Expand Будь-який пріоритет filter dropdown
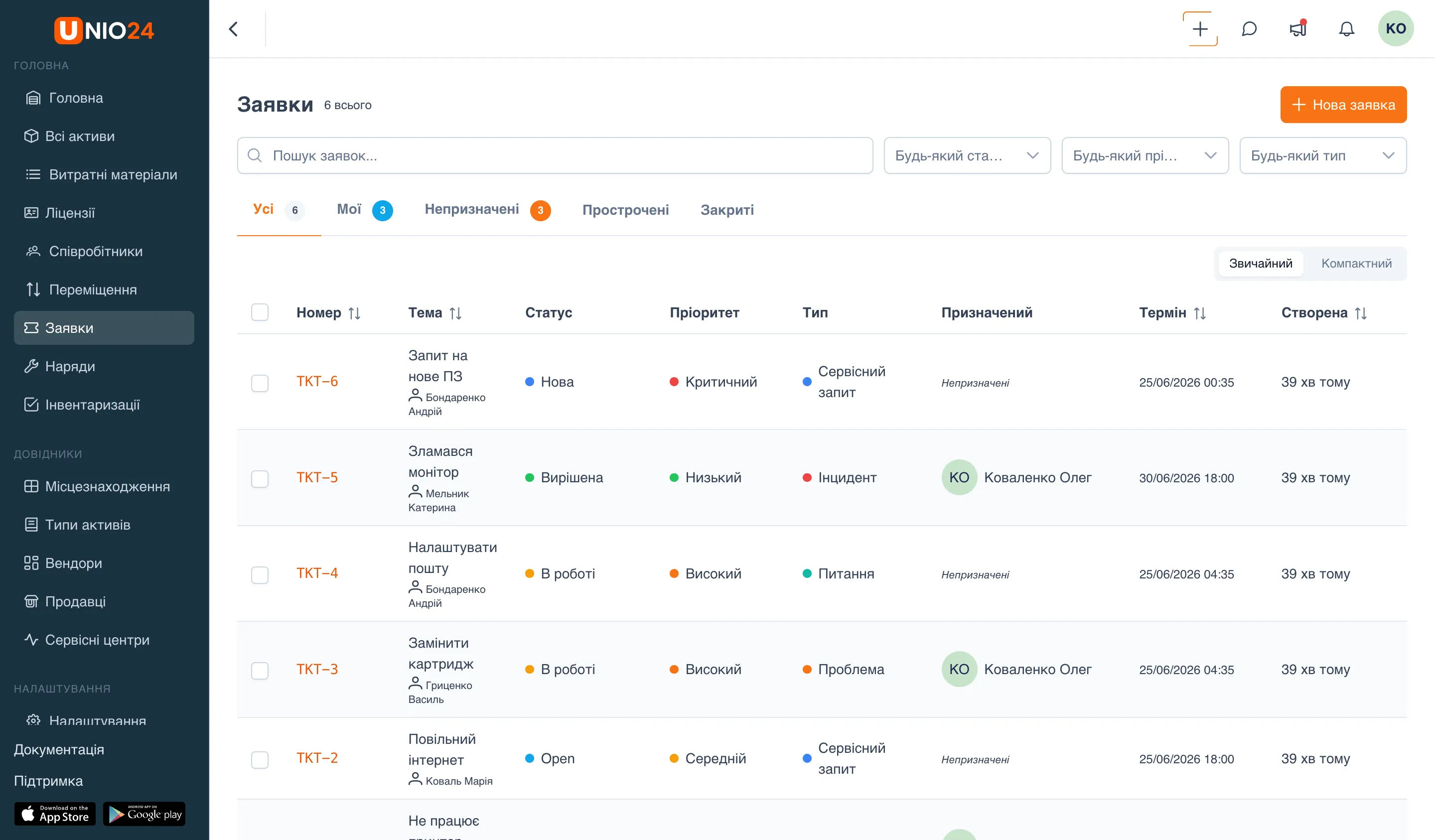The image size is (1435, 840). [x=1145, y=155]
